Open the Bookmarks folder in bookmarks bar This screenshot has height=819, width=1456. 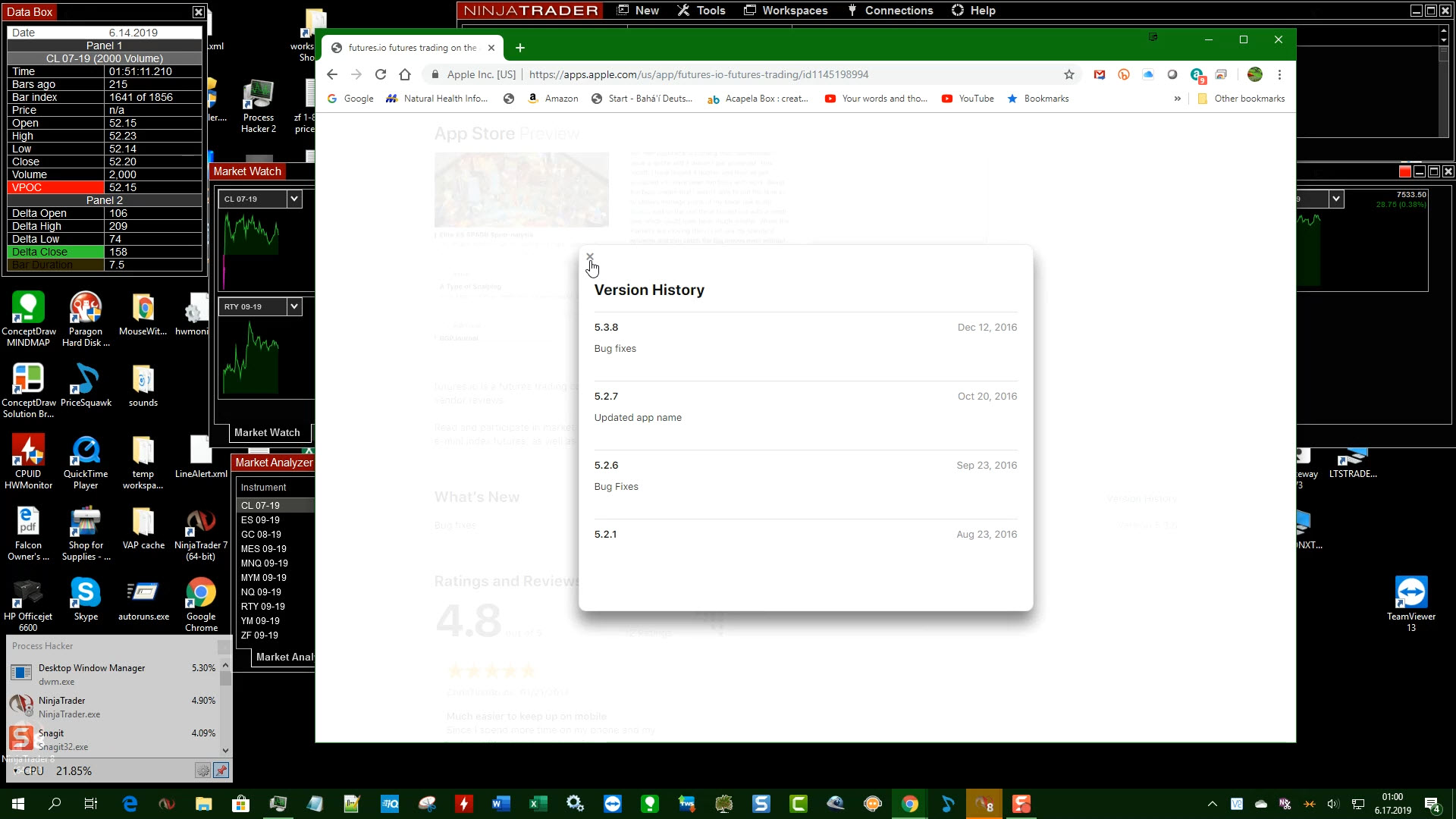(1038, 99)
